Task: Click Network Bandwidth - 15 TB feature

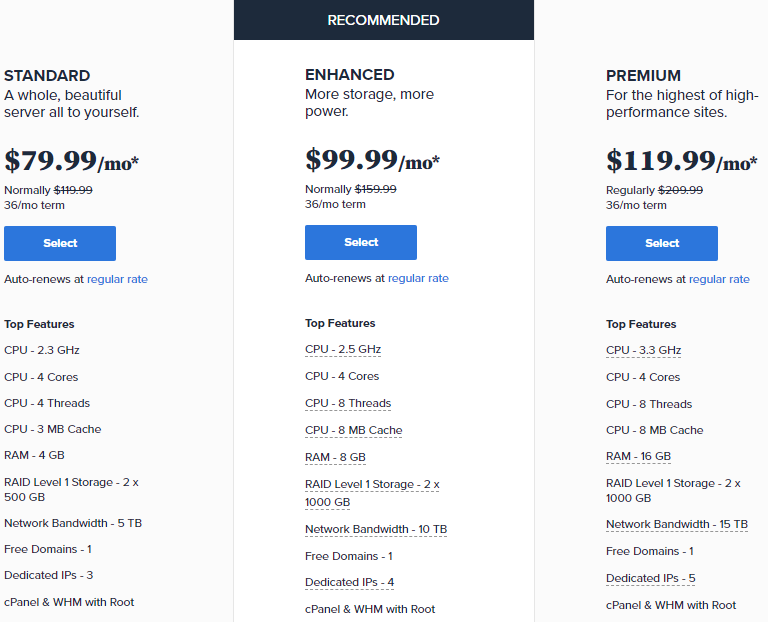Action: (677, 524)
